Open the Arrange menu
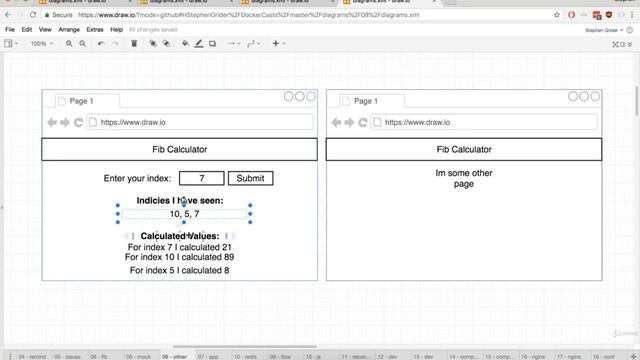Image resolution: width=640 pixels, height=360 pixels. click(x=69, y=29)
